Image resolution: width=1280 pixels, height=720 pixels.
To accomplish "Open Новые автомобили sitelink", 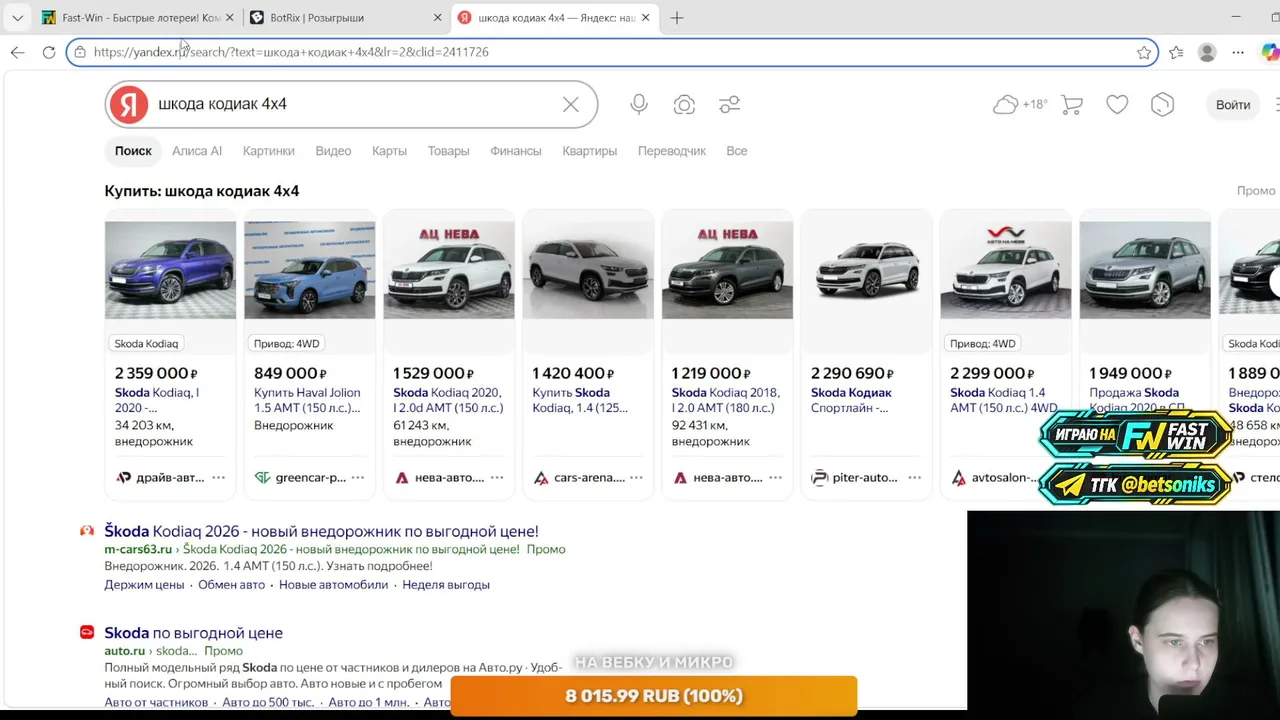I will [x=333, y=585].
